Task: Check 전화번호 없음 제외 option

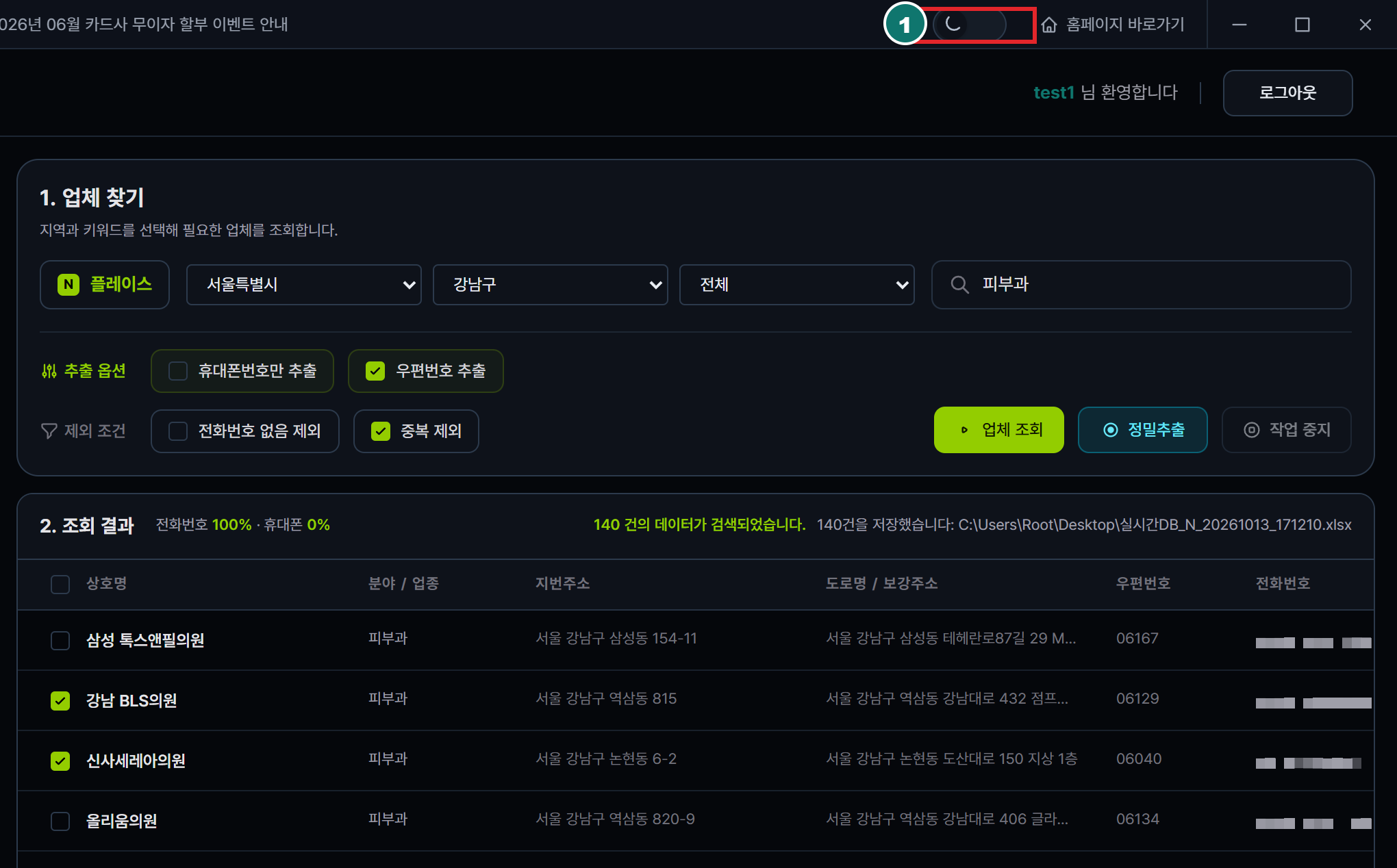Action: point(178,431)
